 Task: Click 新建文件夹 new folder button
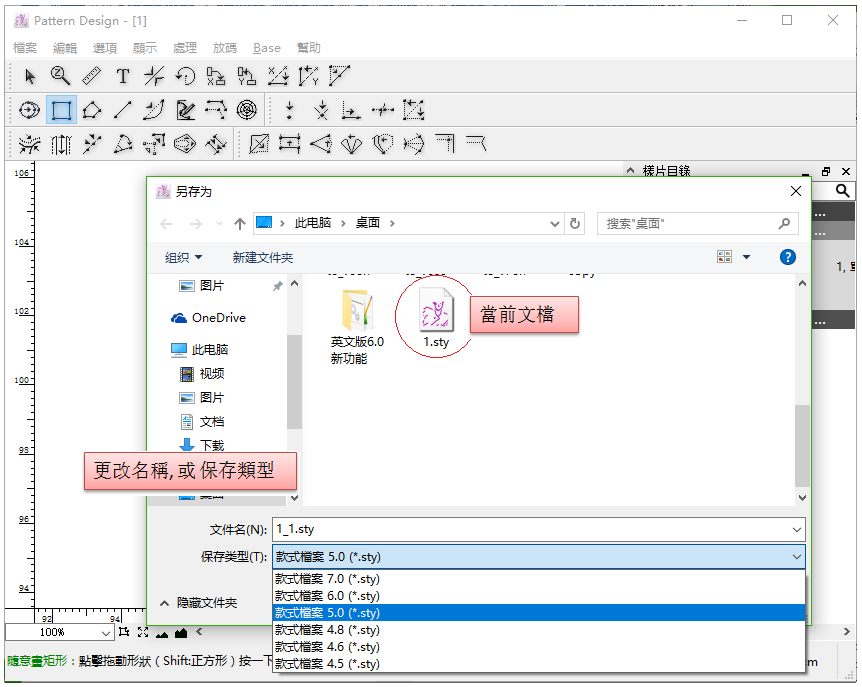pos(263,258)
